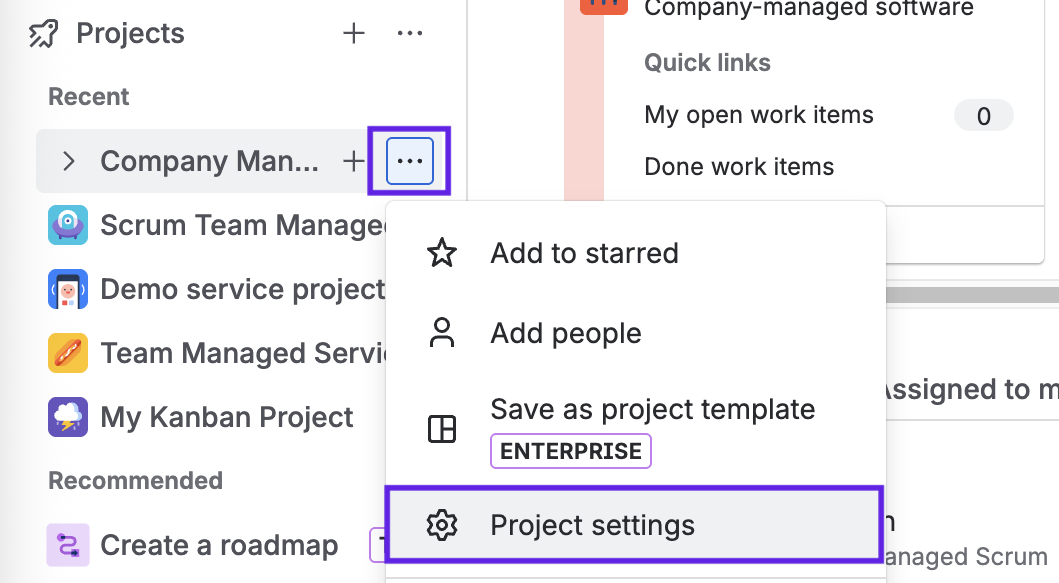Viewport: 1059px width, 583px height.
Task: Click Team Managed Service project avatar
Action: click(x=68, y=353)
